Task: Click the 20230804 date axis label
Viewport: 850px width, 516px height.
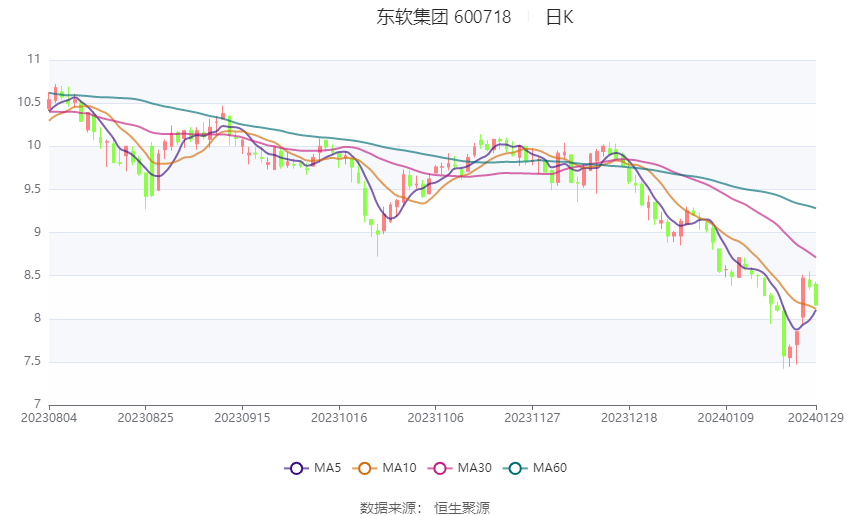Action: [49, 418]
